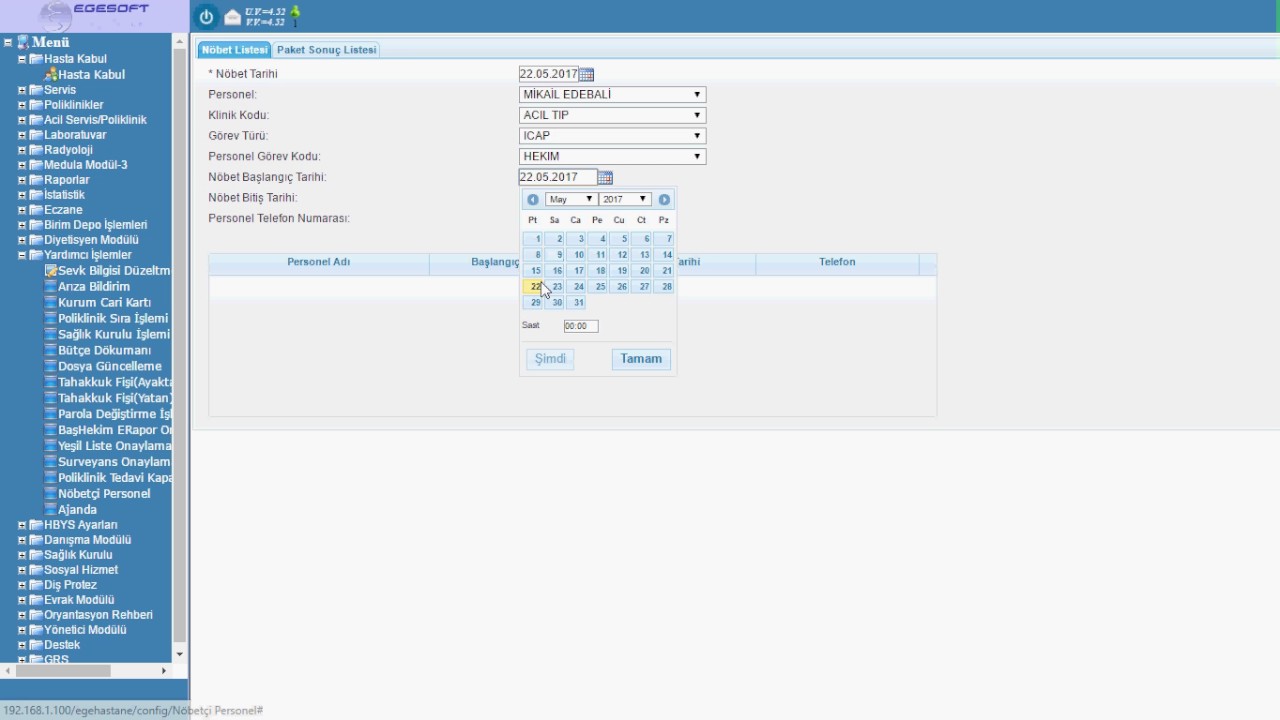Expand the Radyoloji folder
The image size is (1280, 720).
[x=22, y=150]
